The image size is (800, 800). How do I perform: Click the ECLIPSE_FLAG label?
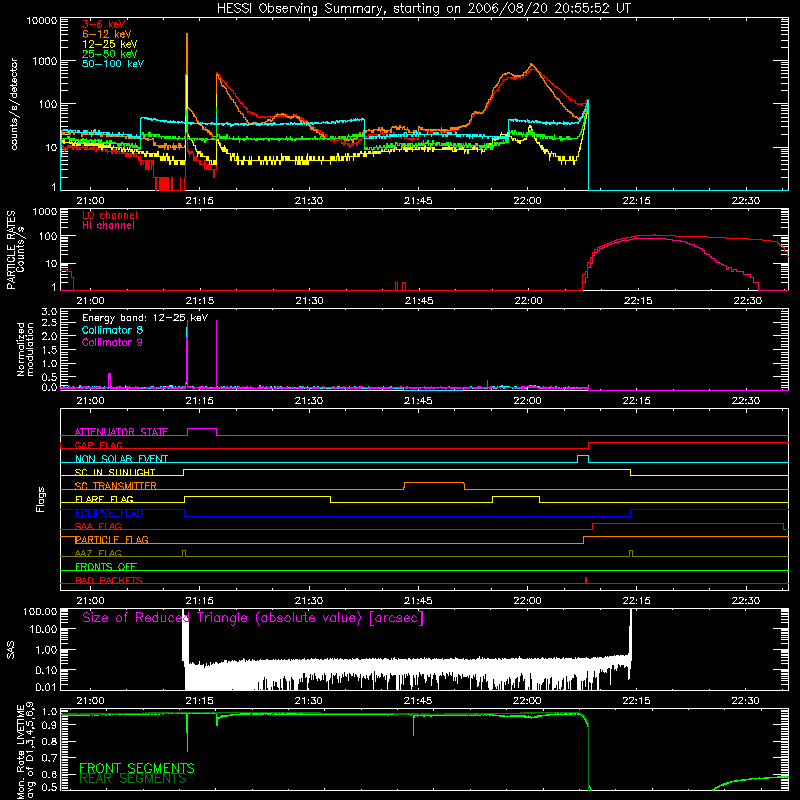(109, 513)
